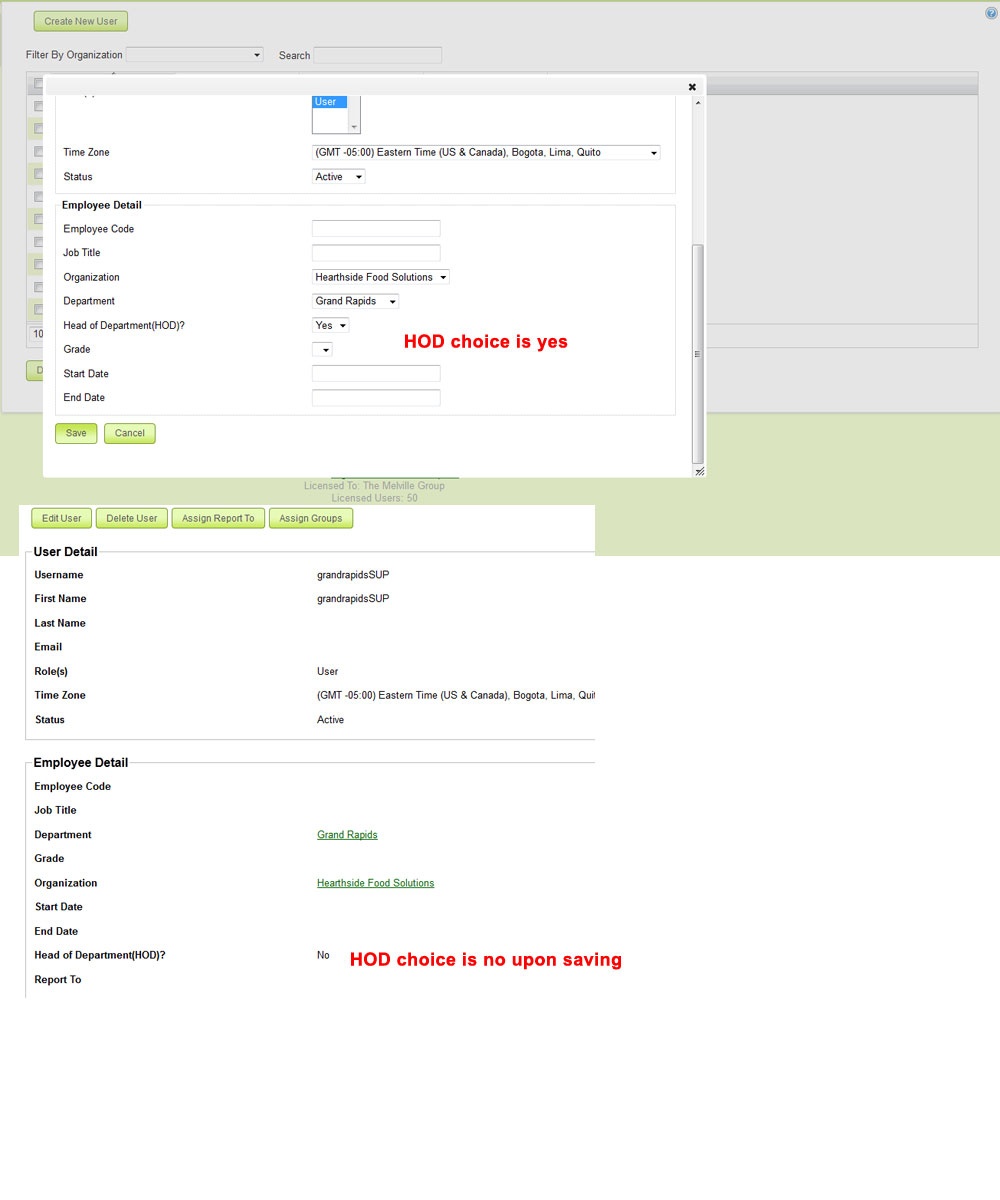Click the Start Date input field
Screen dimensions: 1000x1200
pos(376,373)
